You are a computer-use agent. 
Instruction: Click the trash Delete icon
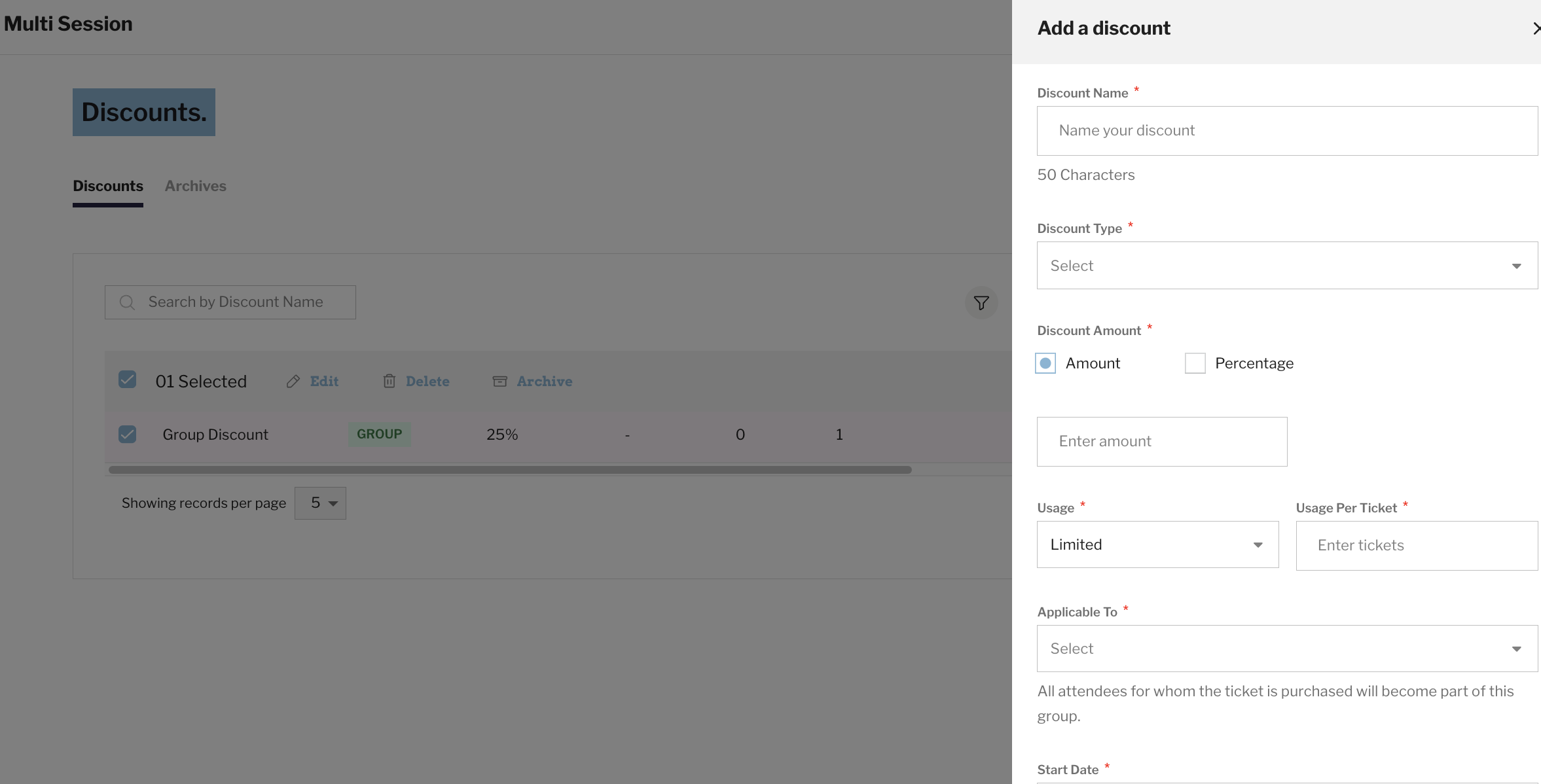point(389,382)
